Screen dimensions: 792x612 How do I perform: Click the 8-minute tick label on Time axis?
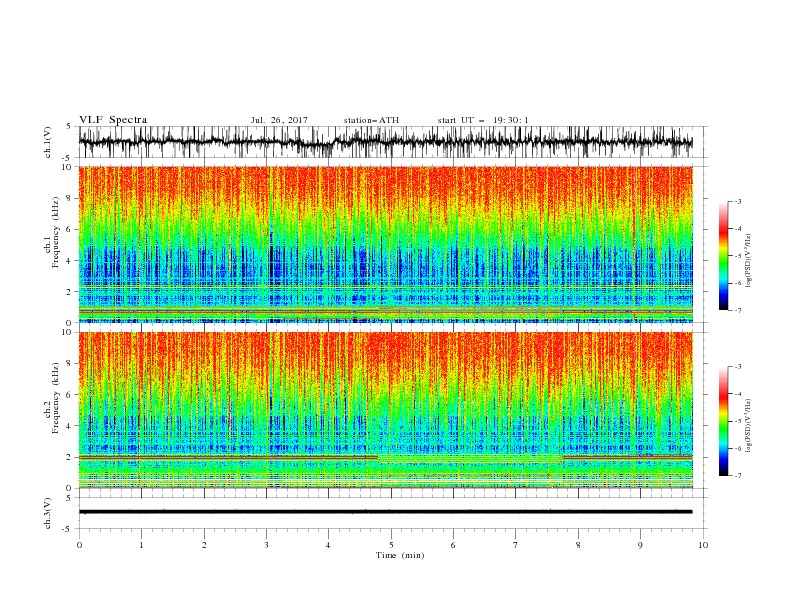pos(578,545)
